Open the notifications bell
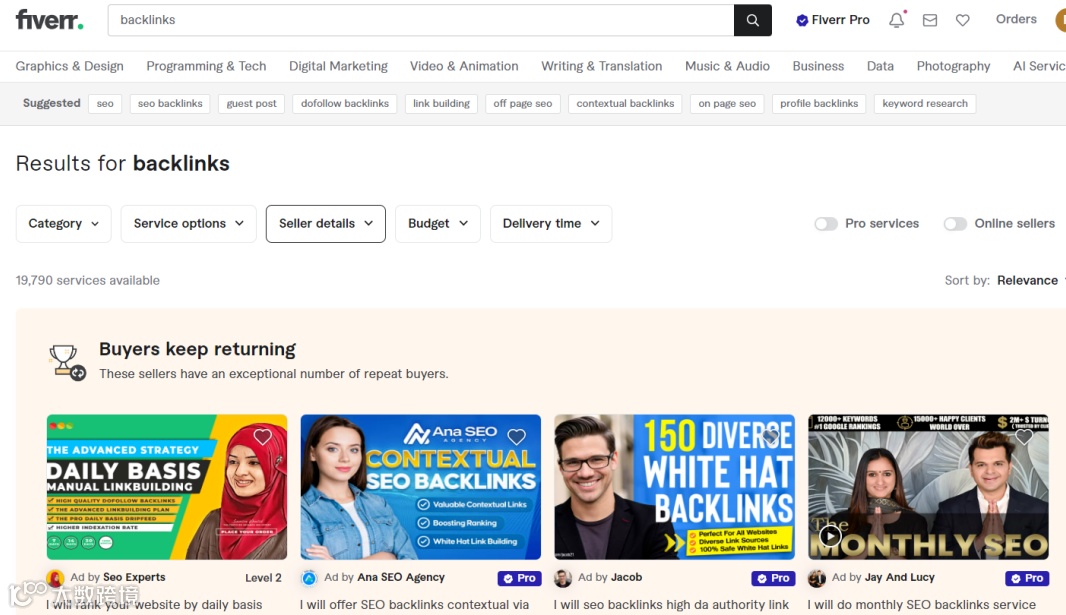 897,20
